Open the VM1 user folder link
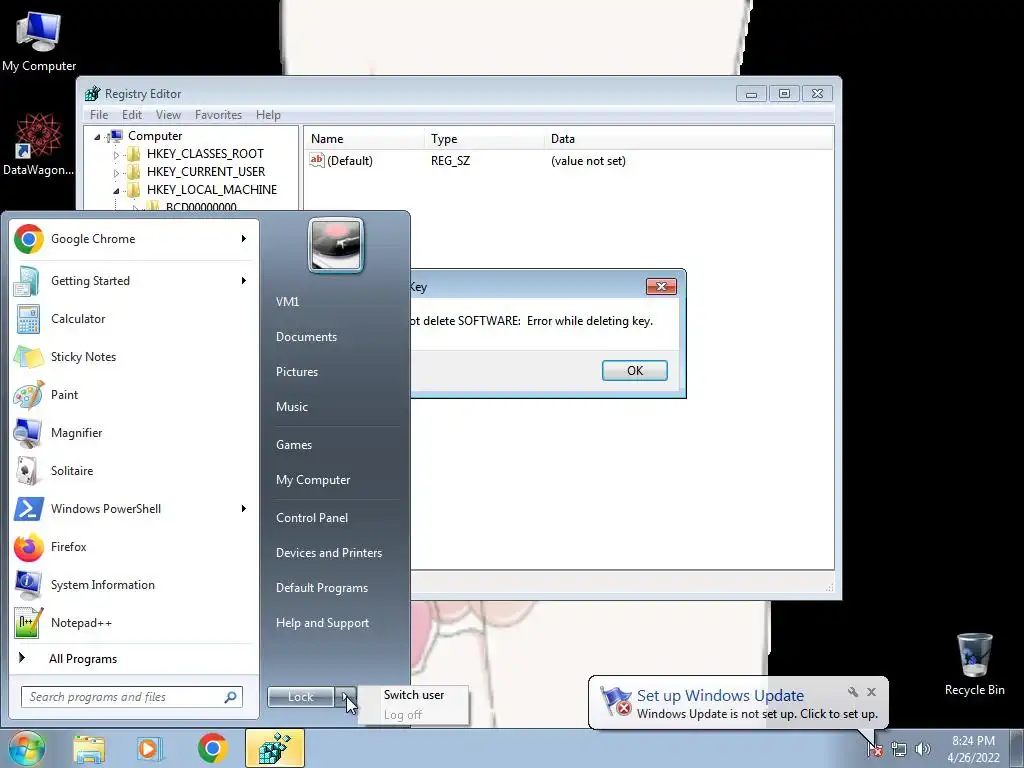 pos(287,302)
